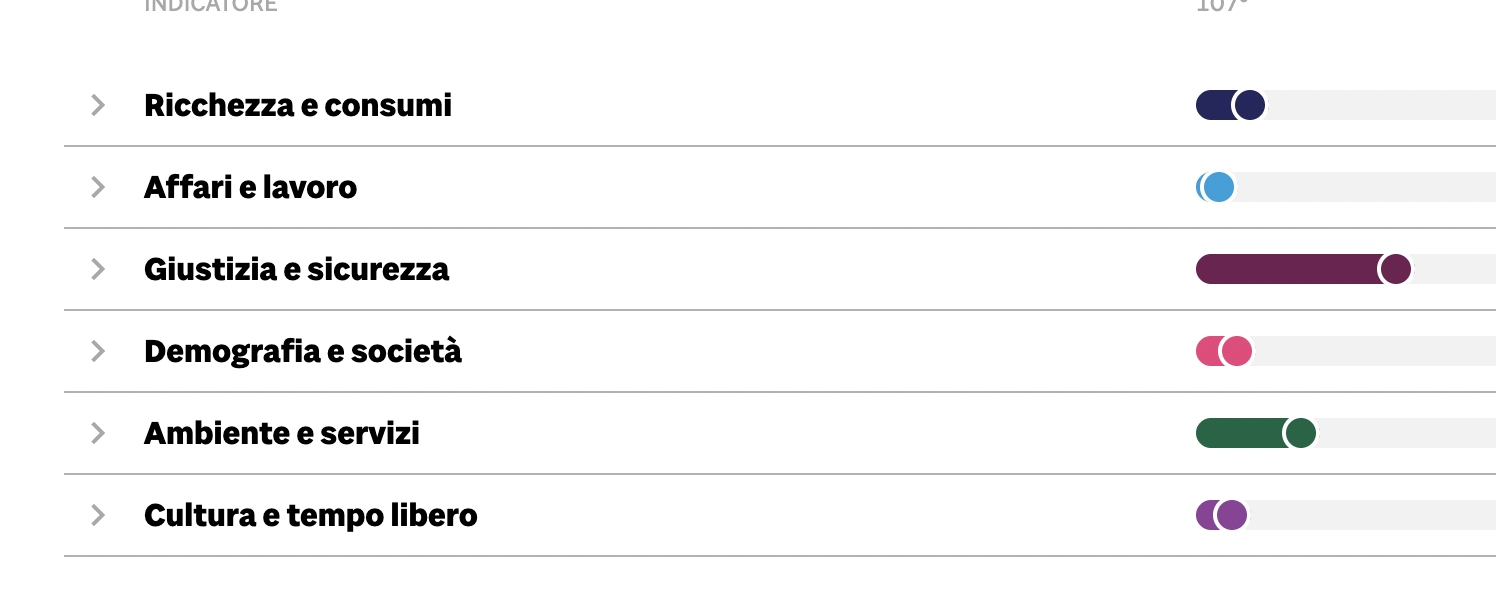Click the light blue Affari bar knob
Viewport: 1496px width, 606px height.
tap(1218, 187)
